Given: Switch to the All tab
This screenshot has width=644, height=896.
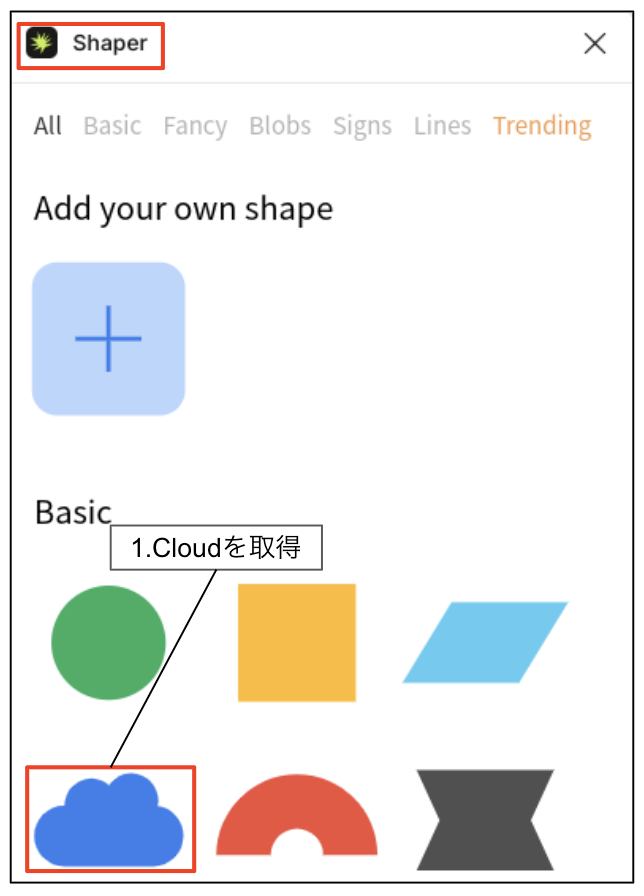Looking at the screenshot, I should 48,126.
